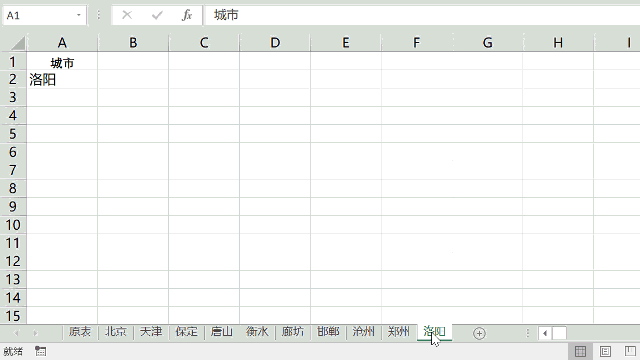The image size is (640, 360).
Task: Select cell A2 with 洛阳
Action: click(62, 79)
